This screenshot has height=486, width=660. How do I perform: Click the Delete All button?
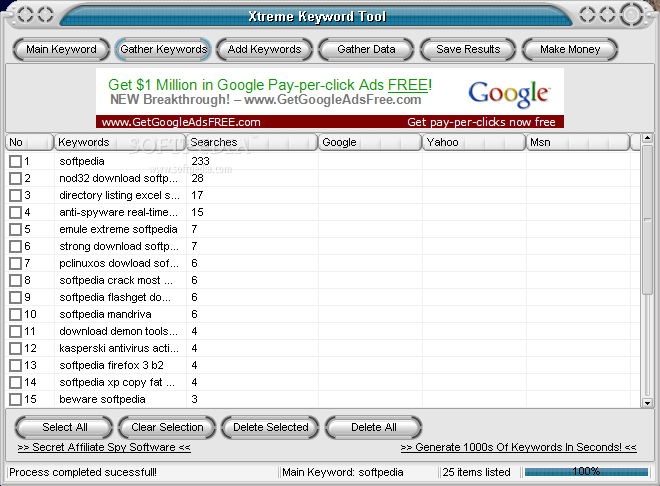click(x=373, y=428)
